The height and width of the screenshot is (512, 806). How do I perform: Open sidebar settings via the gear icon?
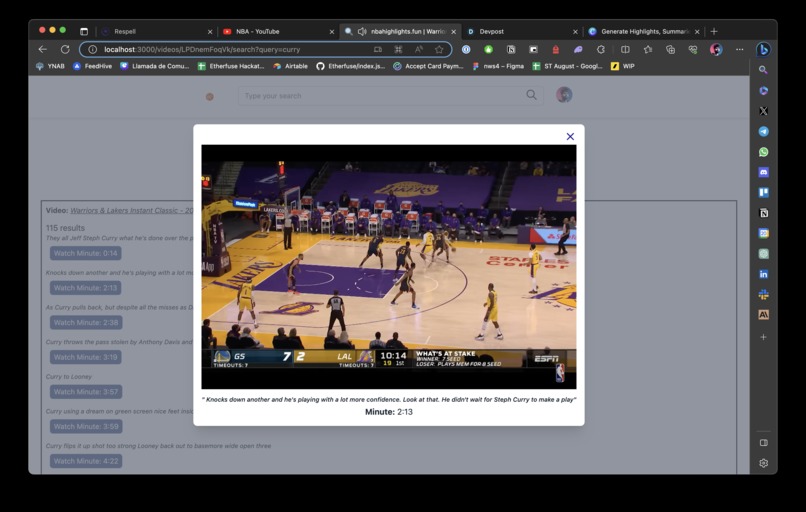[763, 463]
